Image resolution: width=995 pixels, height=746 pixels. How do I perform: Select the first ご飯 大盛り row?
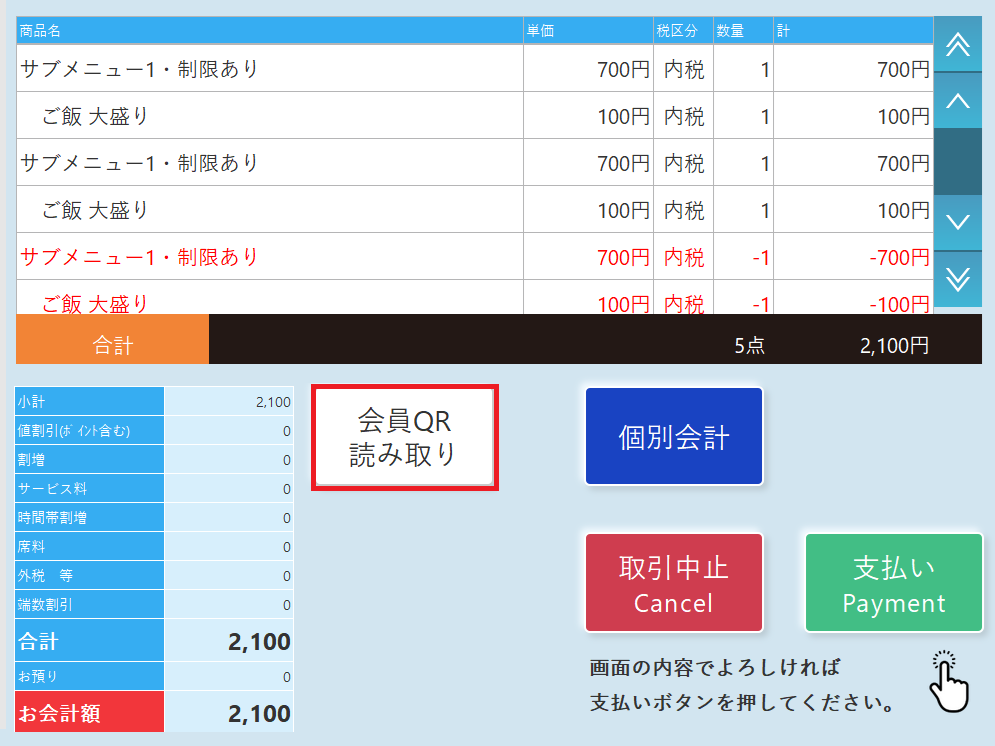pos(475,115)
